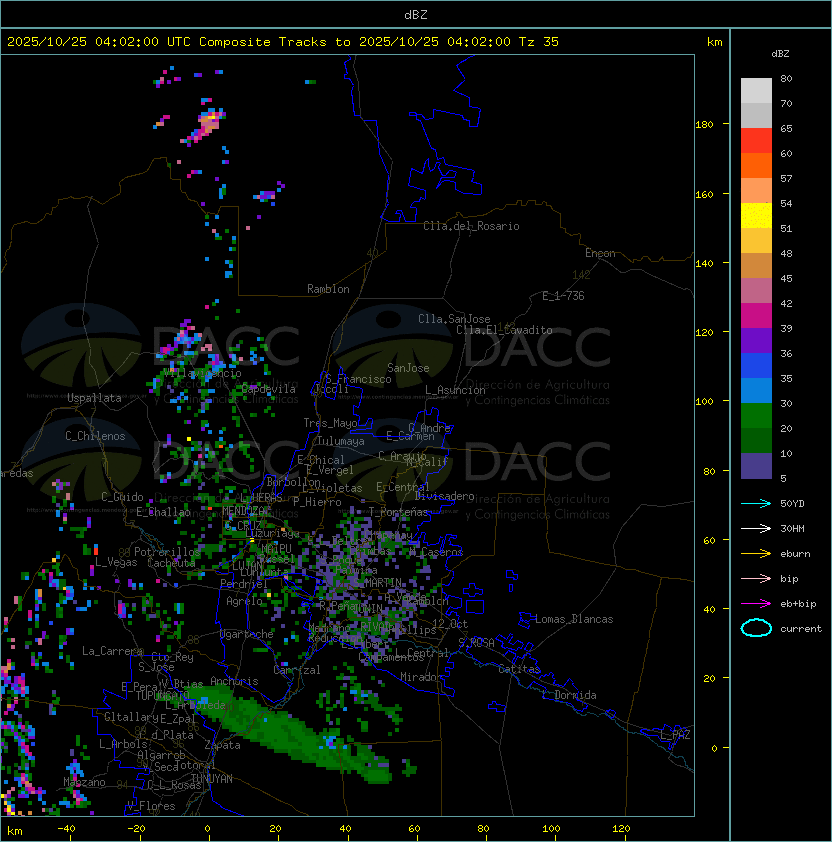Click the royal blue swatch in dBZ scale

coord(756,365)
